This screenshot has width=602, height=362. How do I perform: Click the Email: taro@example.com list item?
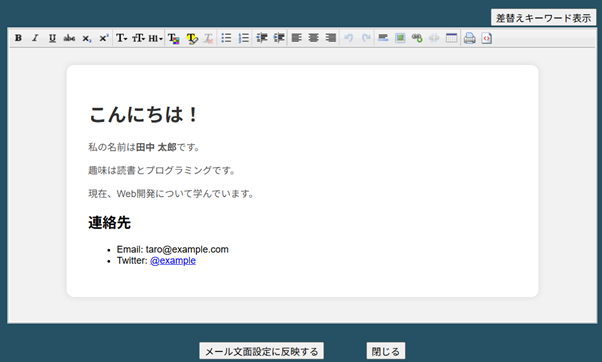[x=173, y=250]
